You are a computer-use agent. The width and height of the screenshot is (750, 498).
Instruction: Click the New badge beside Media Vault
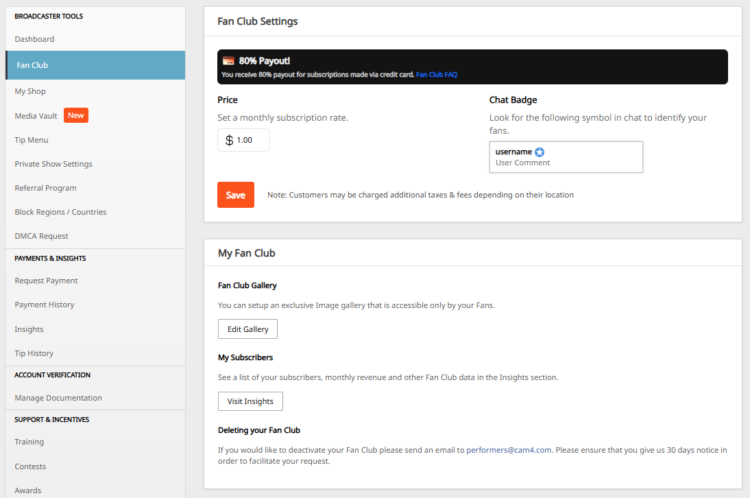click(76, 115)
